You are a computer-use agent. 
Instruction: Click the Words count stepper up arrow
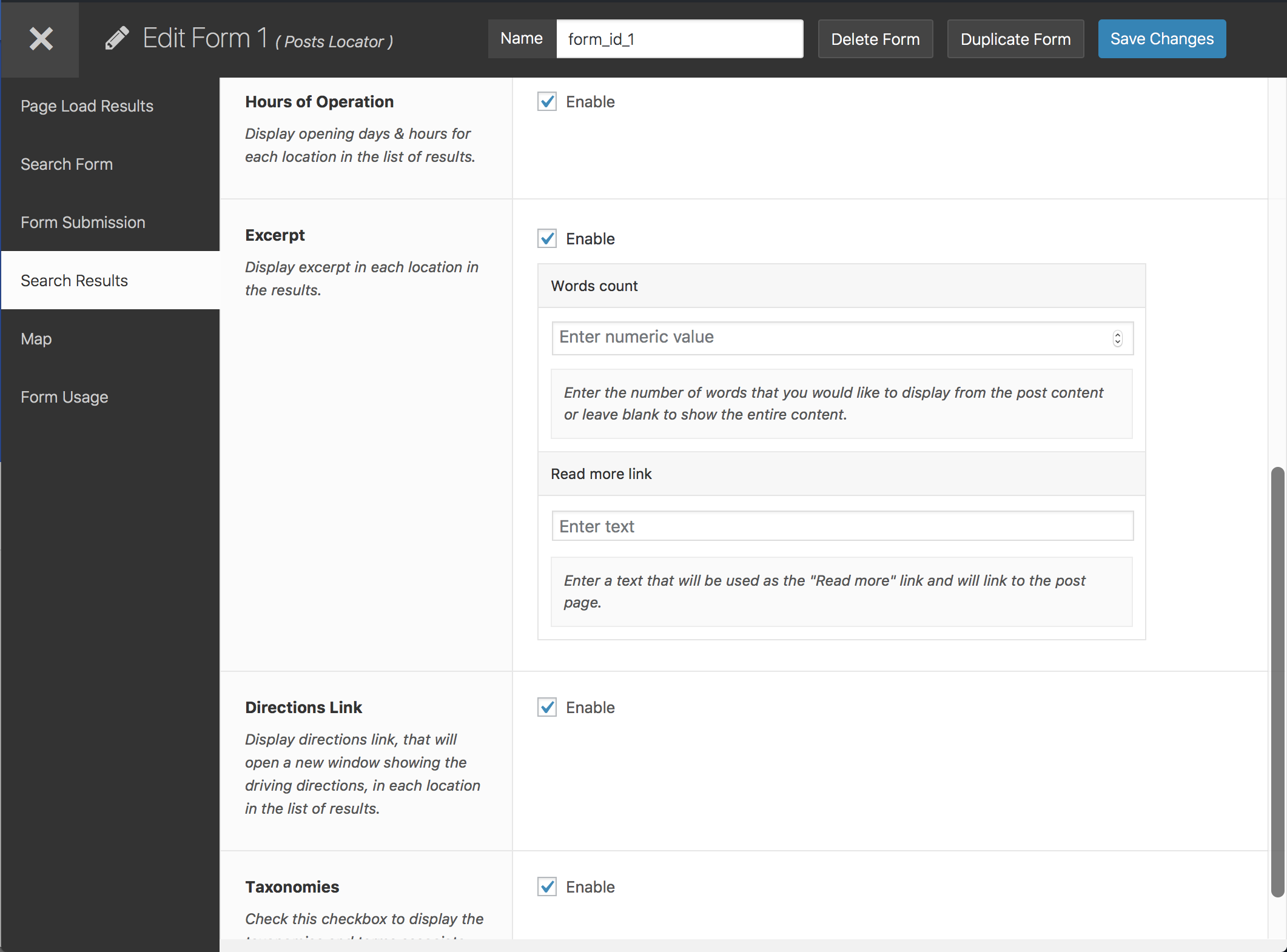(x=1118, y=333)
